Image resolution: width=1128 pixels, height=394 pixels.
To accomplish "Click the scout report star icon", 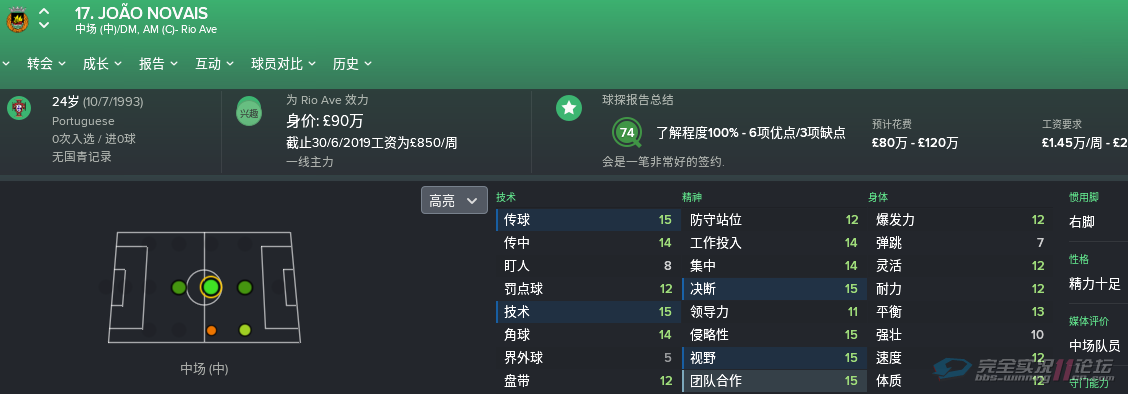I will point(569,108).
